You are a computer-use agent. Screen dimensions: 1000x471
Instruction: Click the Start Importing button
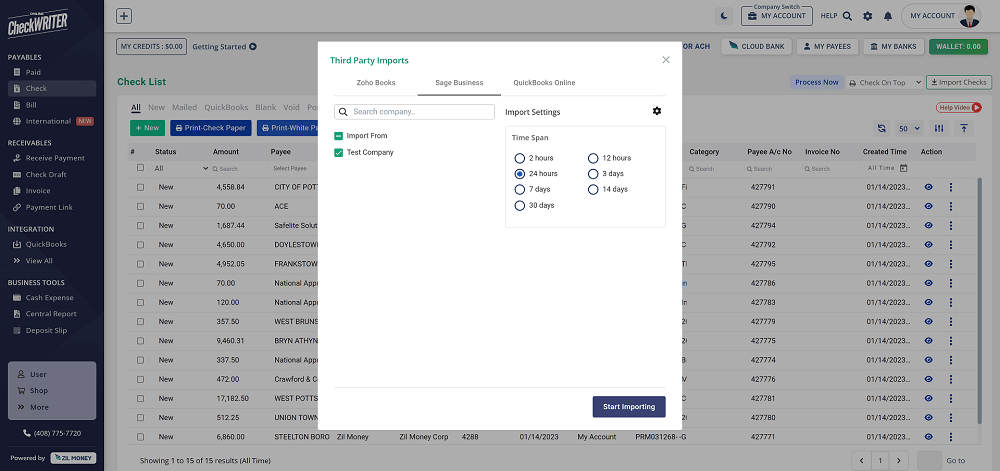(628, 407)
